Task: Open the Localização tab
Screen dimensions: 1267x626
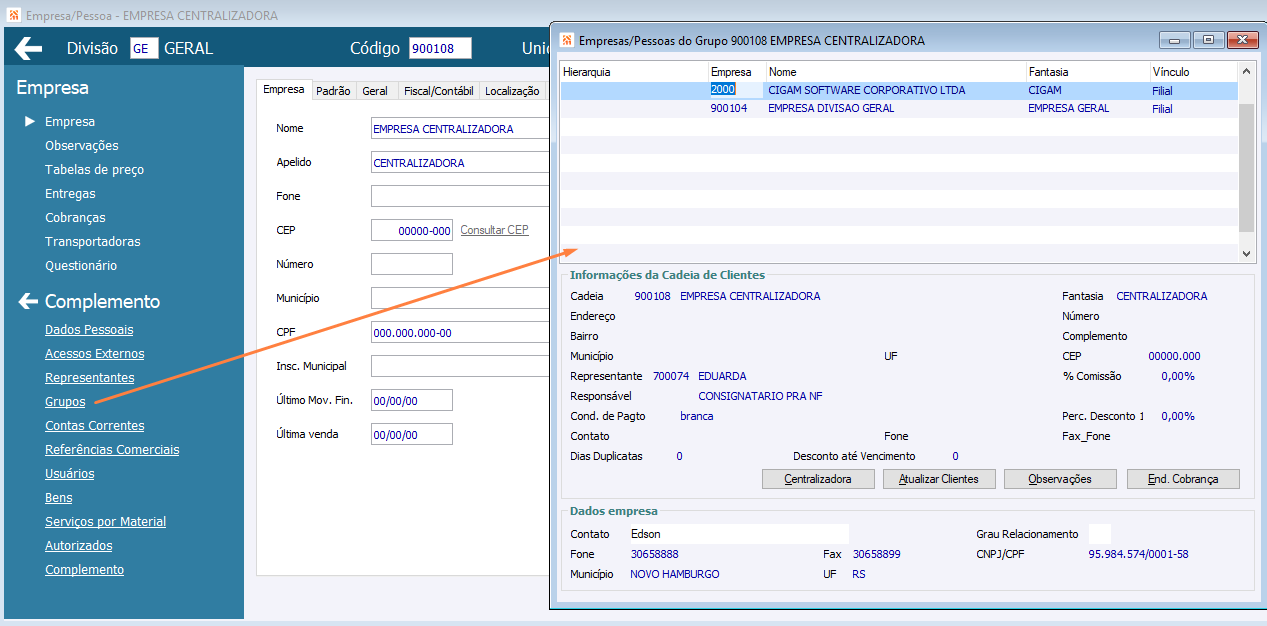Action: pos(512,91)
